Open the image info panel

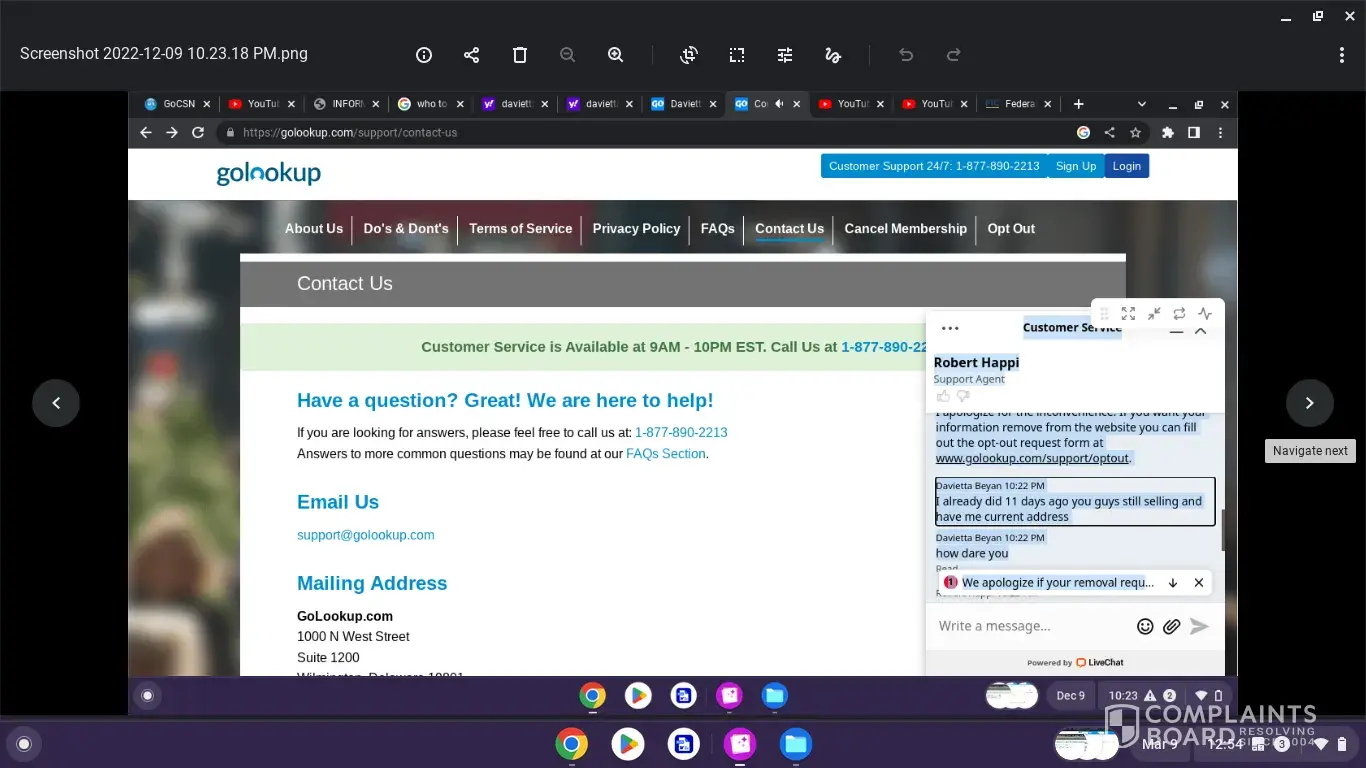[x=424, y=55]
